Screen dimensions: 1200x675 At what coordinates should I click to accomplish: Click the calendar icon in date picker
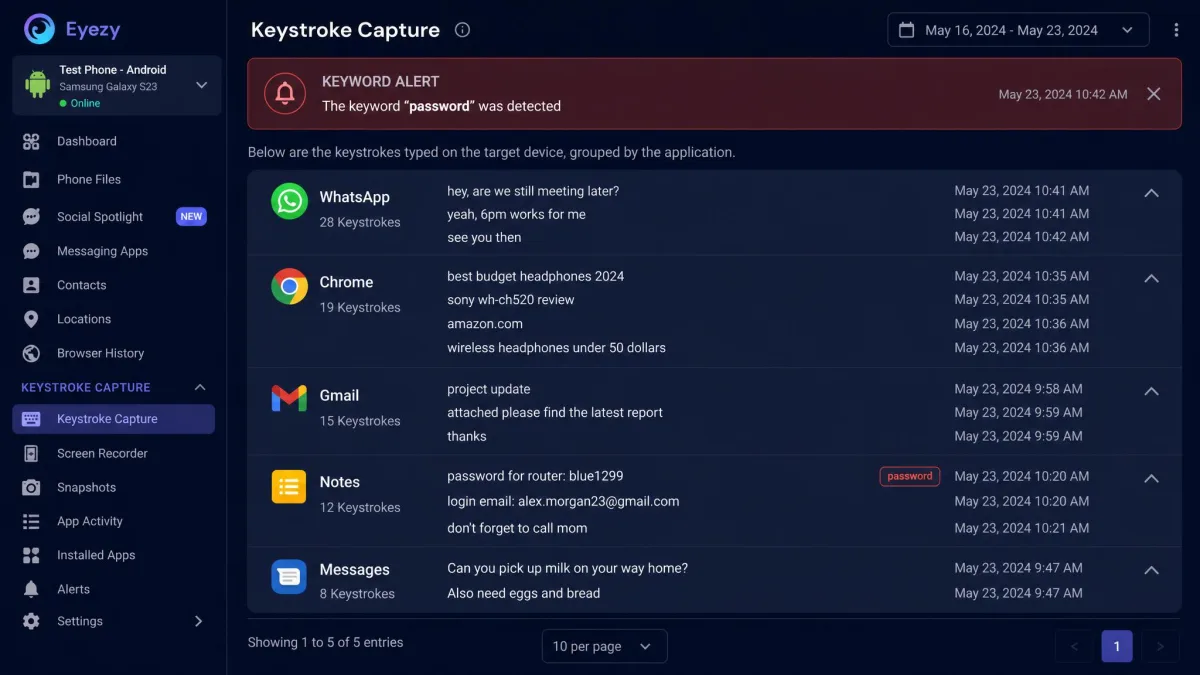point(906,30)
